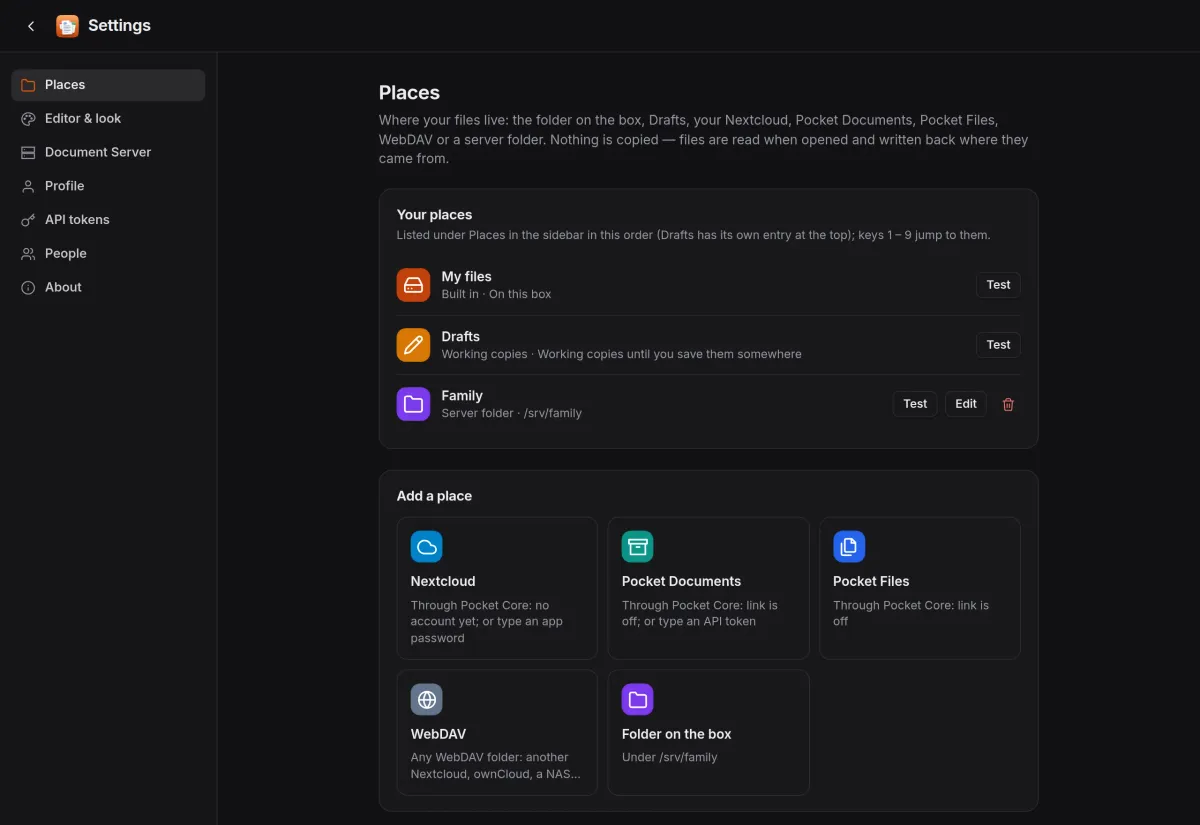Click the About info icon
1200x825 pixels.
[28, 287]
